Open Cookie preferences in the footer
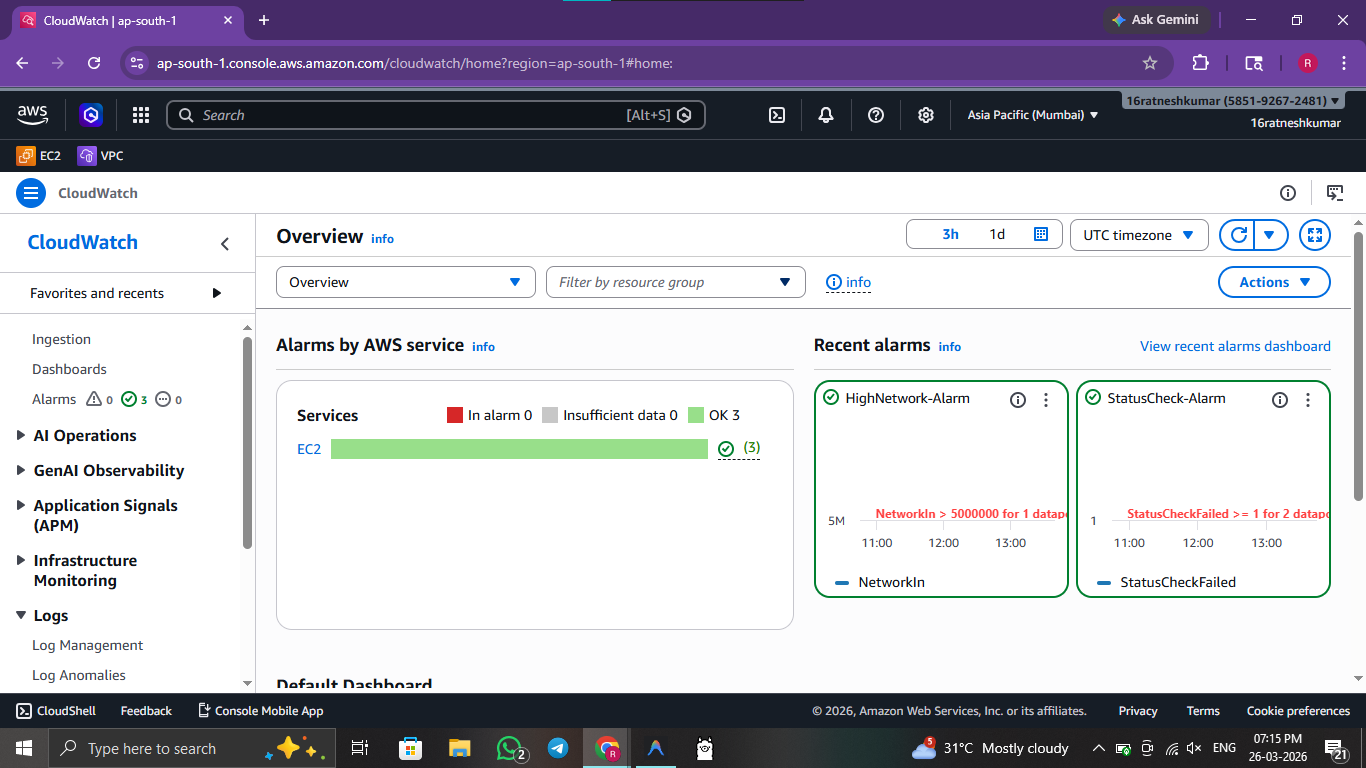Viewport: 1366px width, 768px height. point(1298,711)
